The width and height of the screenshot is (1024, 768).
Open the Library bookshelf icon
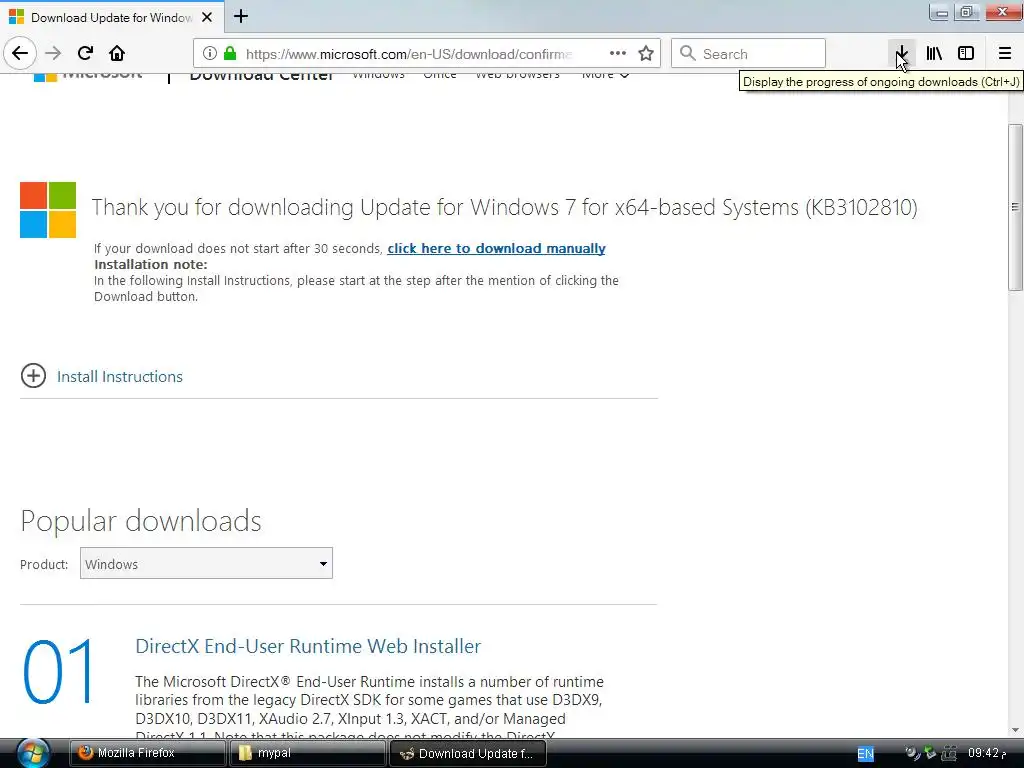pos(934,54)
